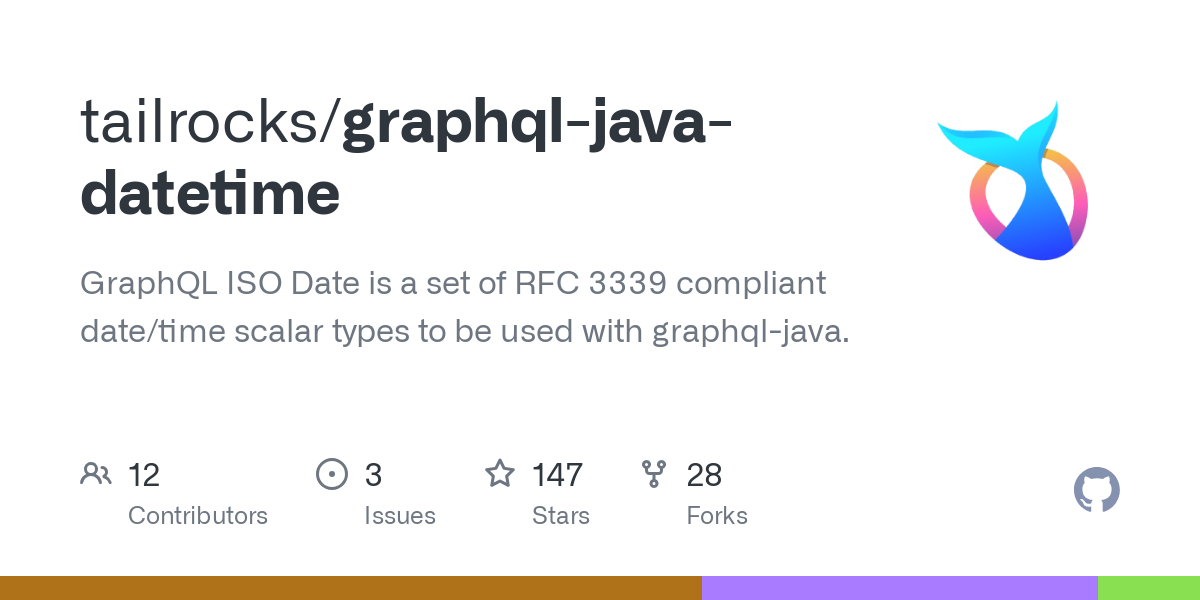Click the Issues circle-dot icon
Image resolution: width=1200 pixels, height=600 pixels.
coord(331,474)
